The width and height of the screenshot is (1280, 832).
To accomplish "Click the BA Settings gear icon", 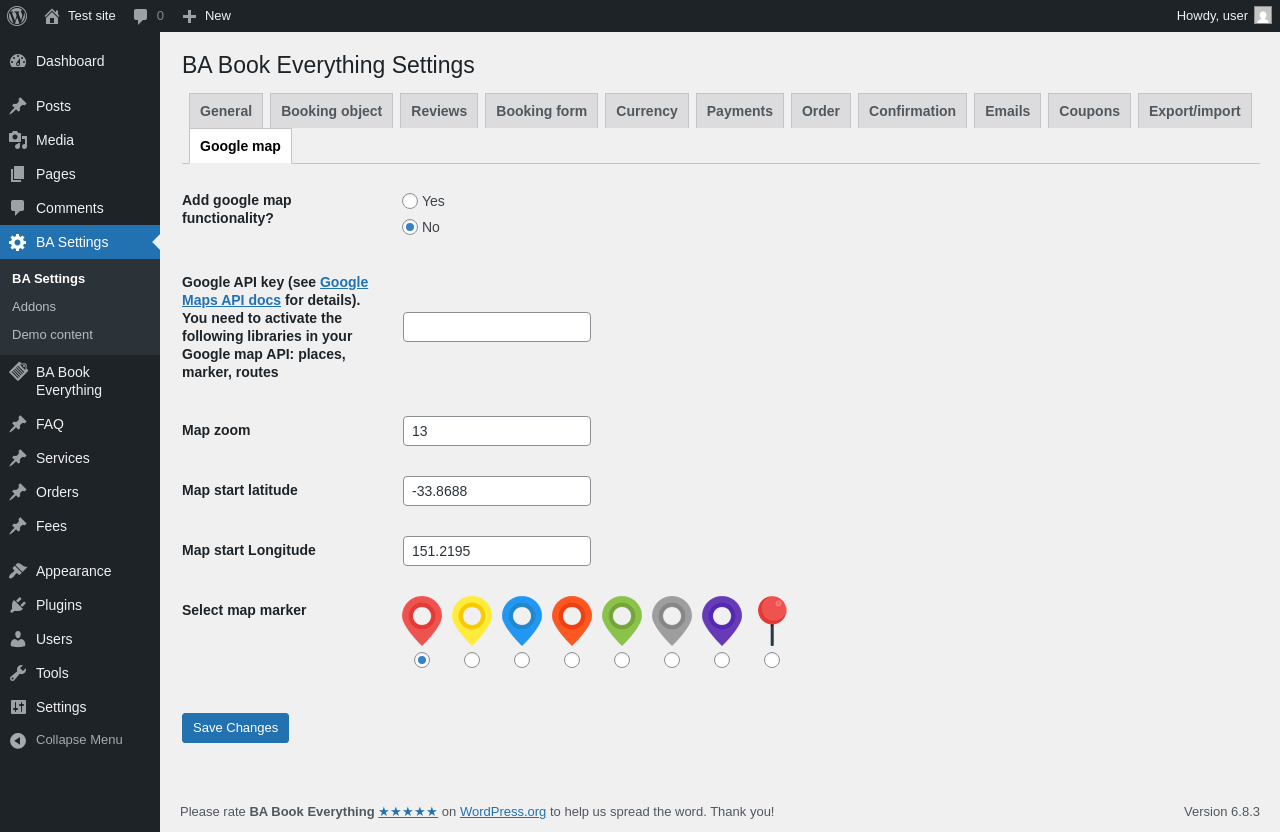I will point(18,242).
